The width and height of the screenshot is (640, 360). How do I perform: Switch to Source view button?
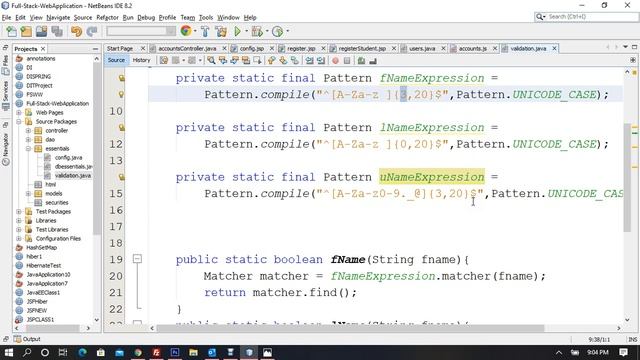[x=116, y=60]
